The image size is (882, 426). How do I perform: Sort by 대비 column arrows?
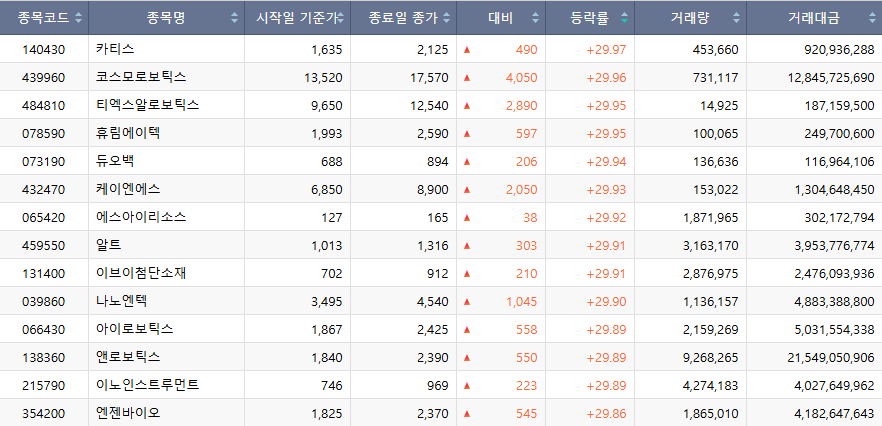[x=536, y=18]
